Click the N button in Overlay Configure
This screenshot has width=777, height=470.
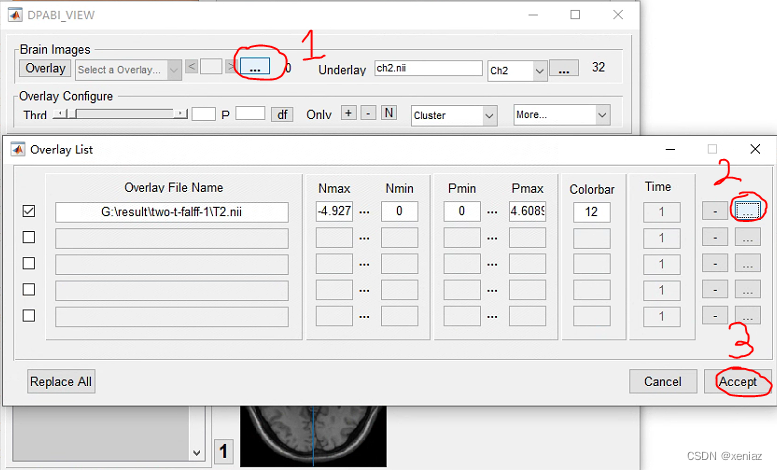[388, 113]
